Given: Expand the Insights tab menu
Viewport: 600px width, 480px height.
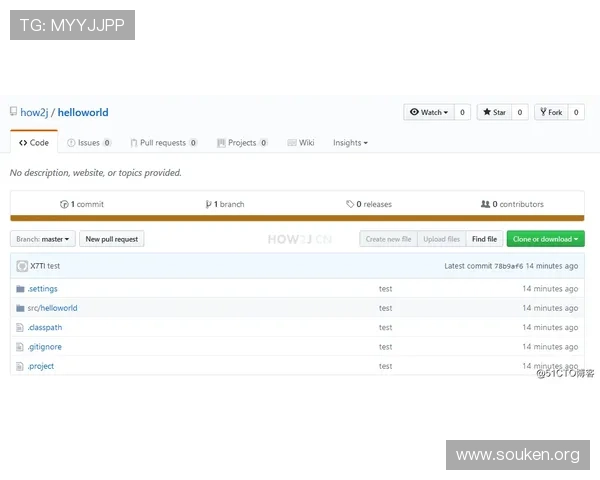Looking at the screenshot, I should [350, 143].
